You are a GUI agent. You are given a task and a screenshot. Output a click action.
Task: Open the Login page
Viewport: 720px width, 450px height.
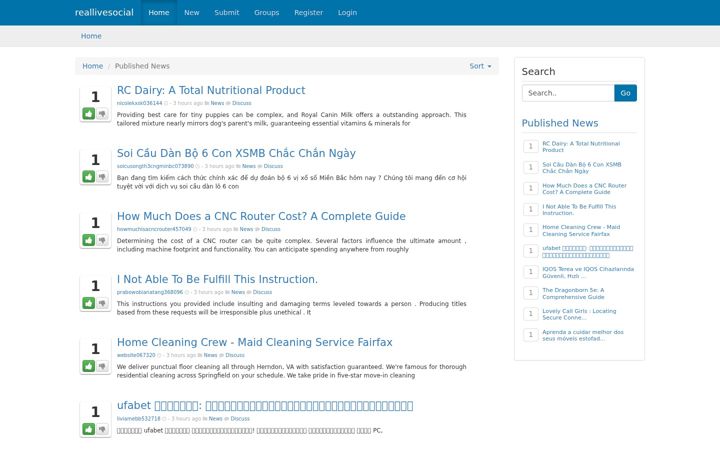click(x=347, y=12)
